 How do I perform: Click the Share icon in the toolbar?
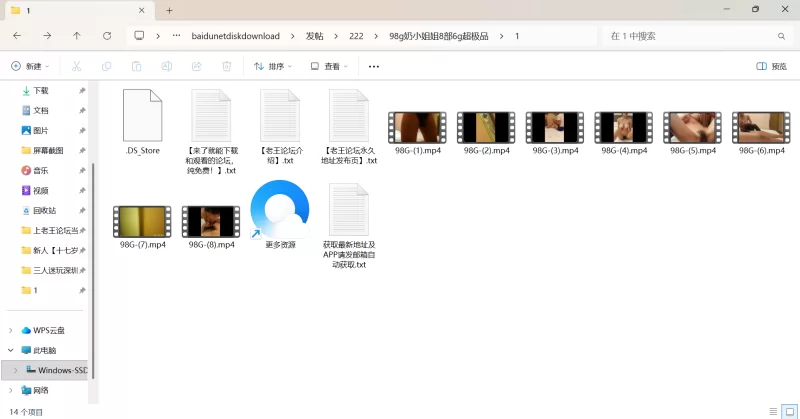coord(196,66)
